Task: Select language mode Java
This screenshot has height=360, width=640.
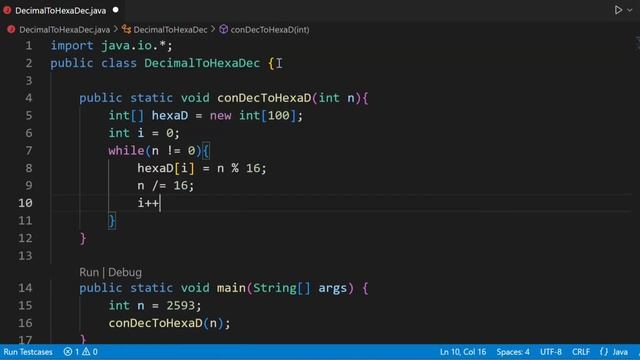Action: [620, 352]
